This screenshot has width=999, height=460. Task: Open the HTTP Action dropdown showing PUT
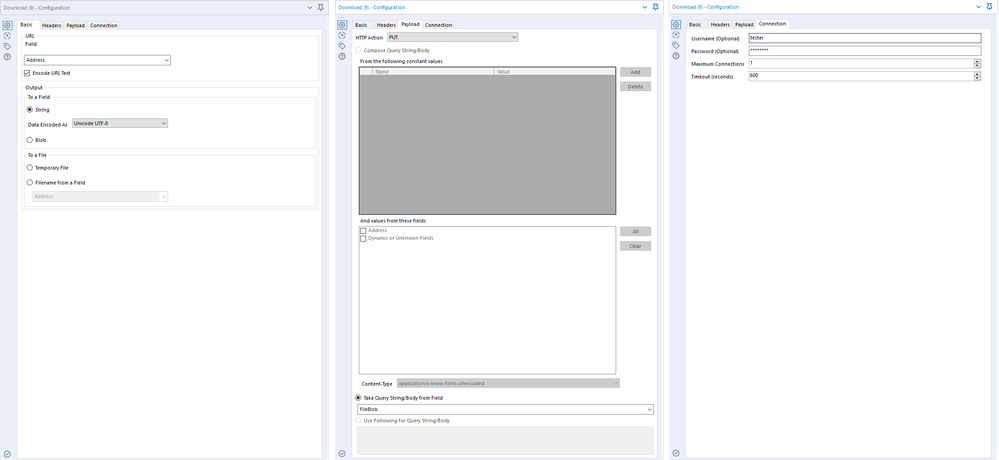[452, 37]
